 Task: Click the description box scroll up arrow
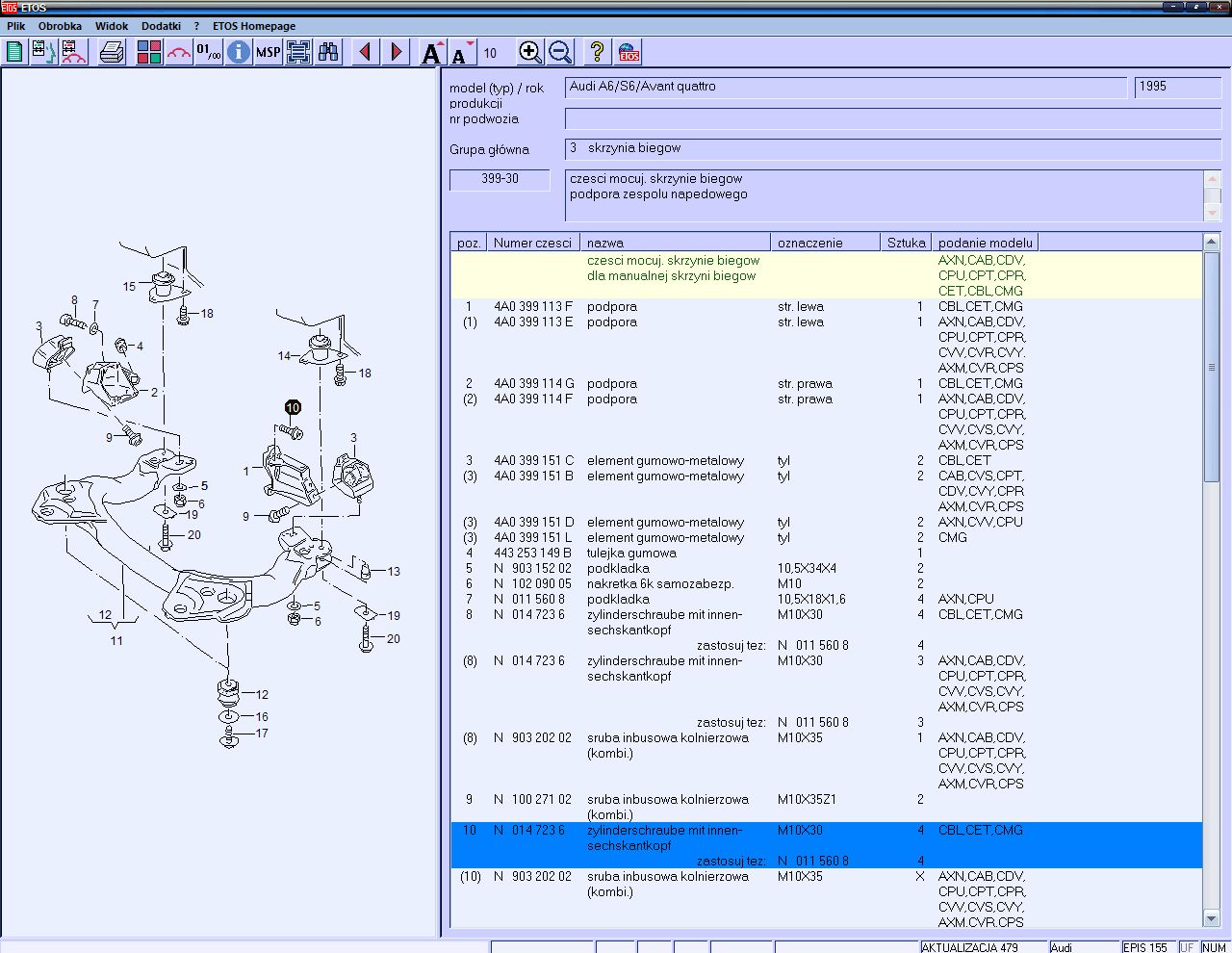coord(1213,179)
